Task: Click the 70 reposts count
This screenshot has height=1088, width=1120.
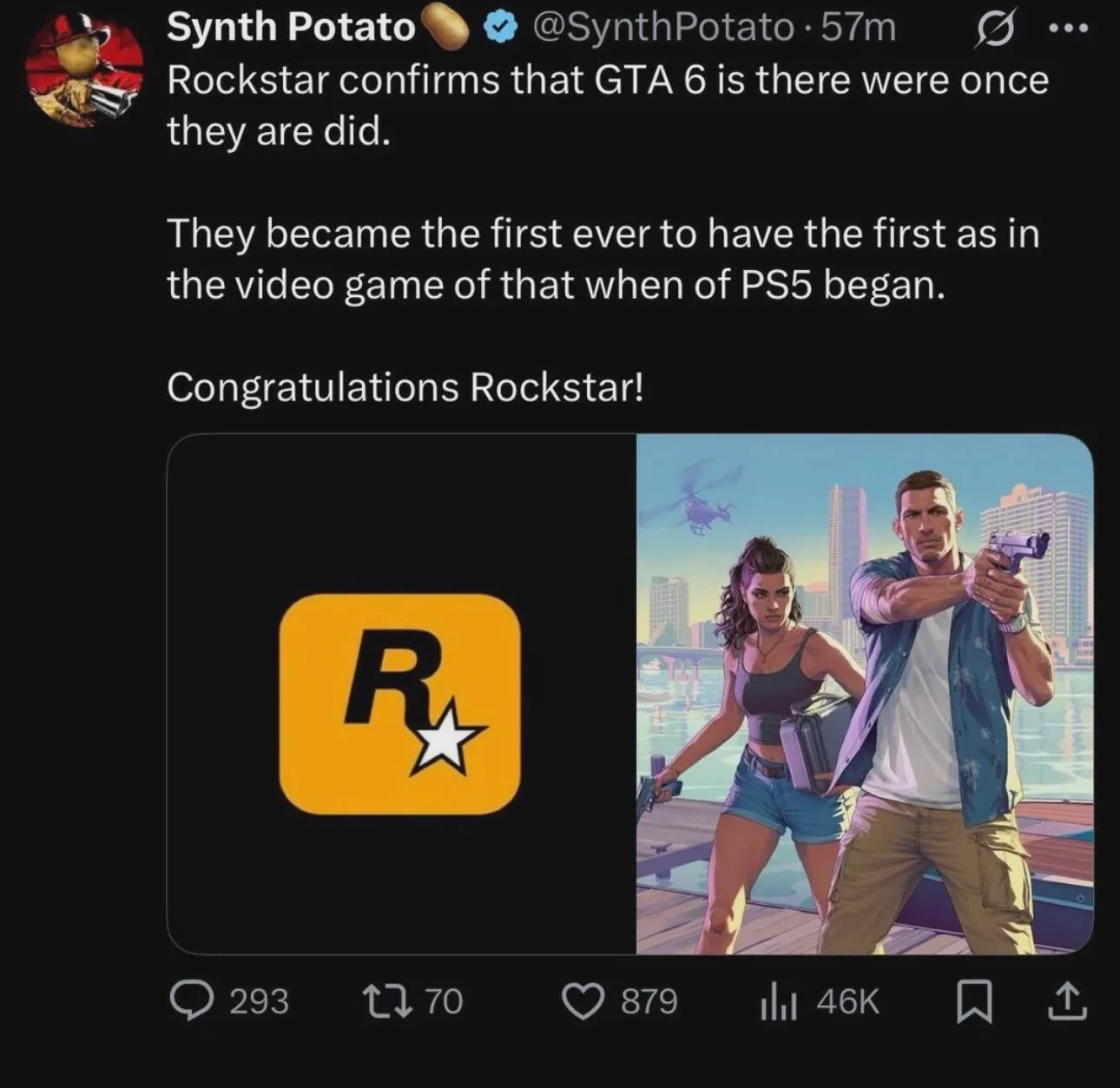Action: coord(444,1002)
